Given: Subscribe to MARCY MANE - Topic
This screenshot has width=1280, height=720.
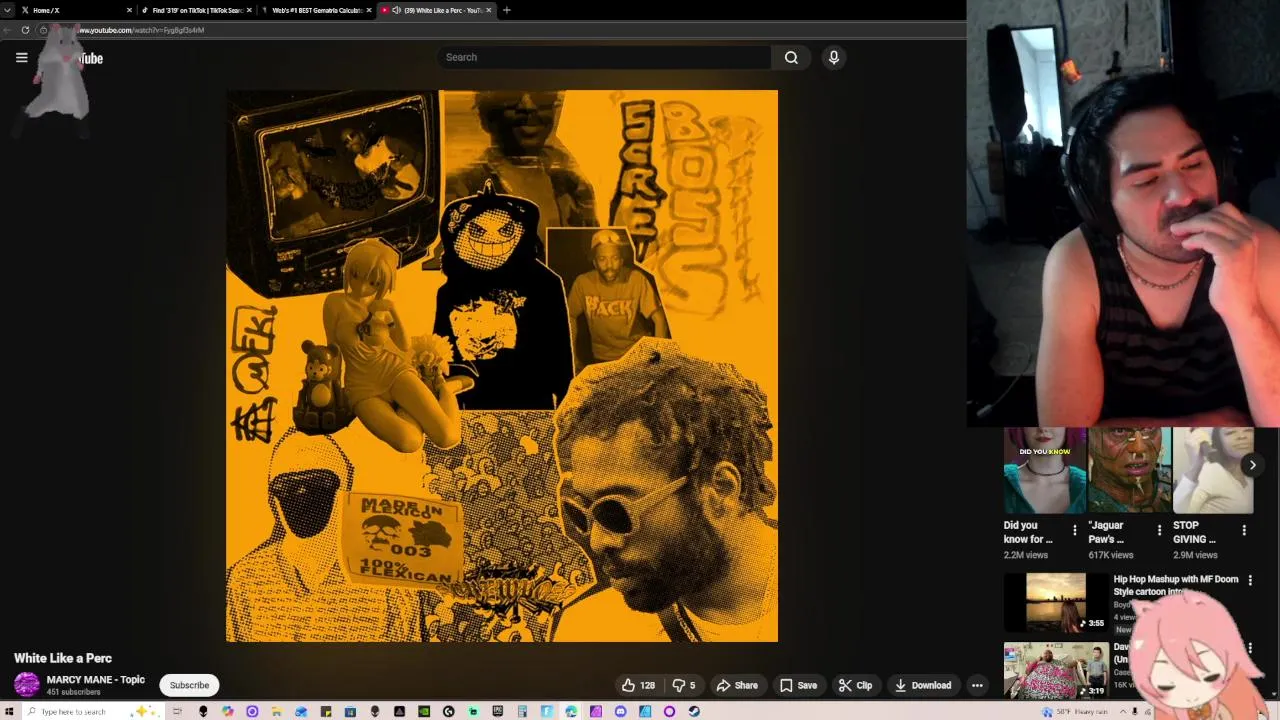Looking at the screenshot, I should pos(189,685).
